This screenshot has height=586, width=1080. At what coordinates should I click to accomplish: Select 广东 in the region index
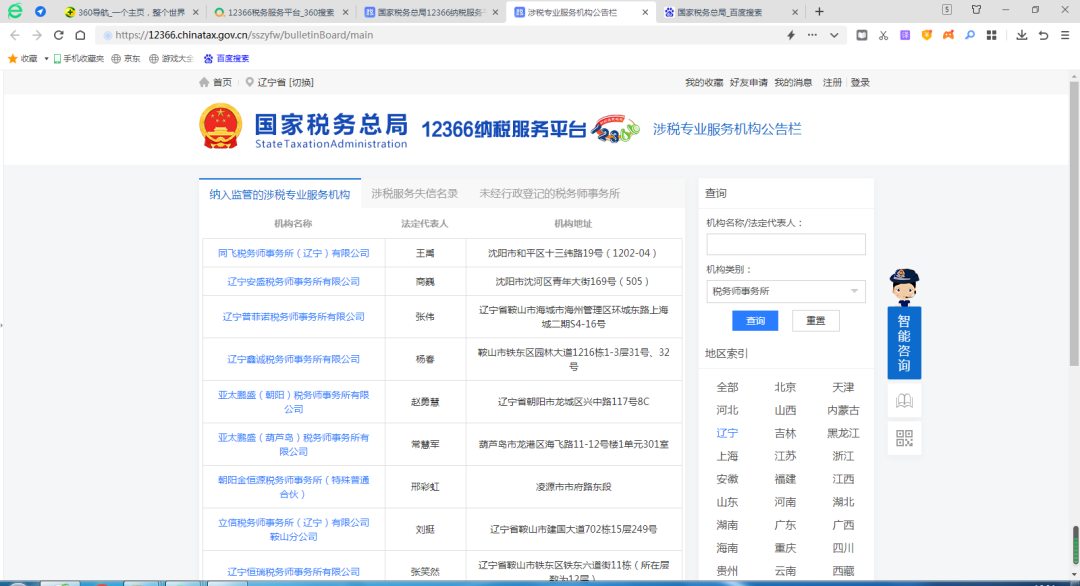pos(785,525)
